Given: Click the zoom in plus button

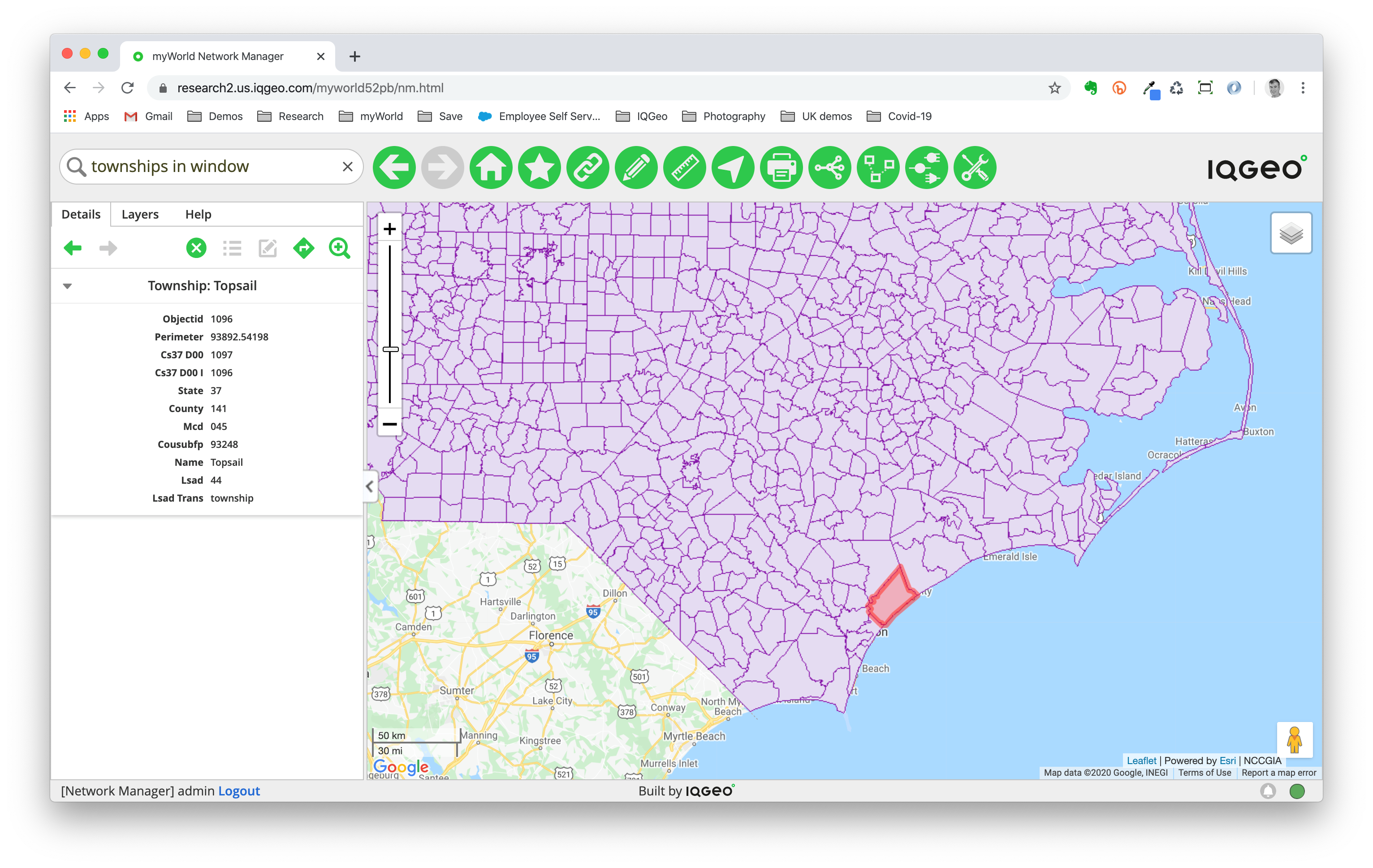Looking at the screenshot, I should coord(389,227).
